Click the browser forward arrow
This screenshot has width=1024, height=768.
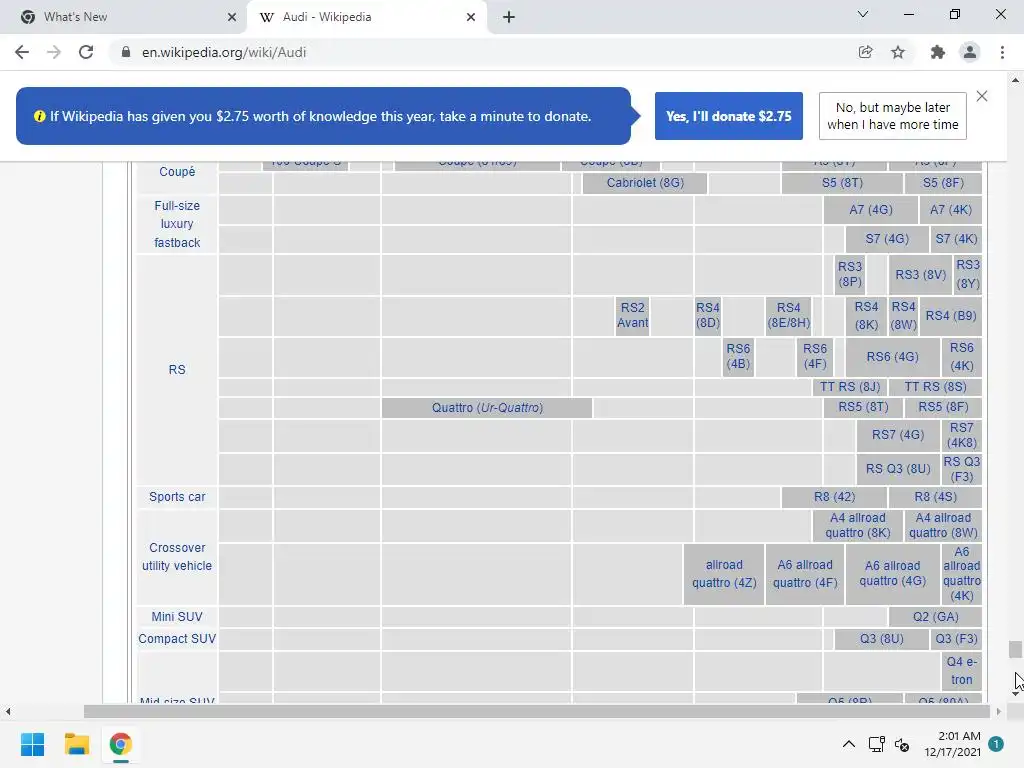[54, 52]
